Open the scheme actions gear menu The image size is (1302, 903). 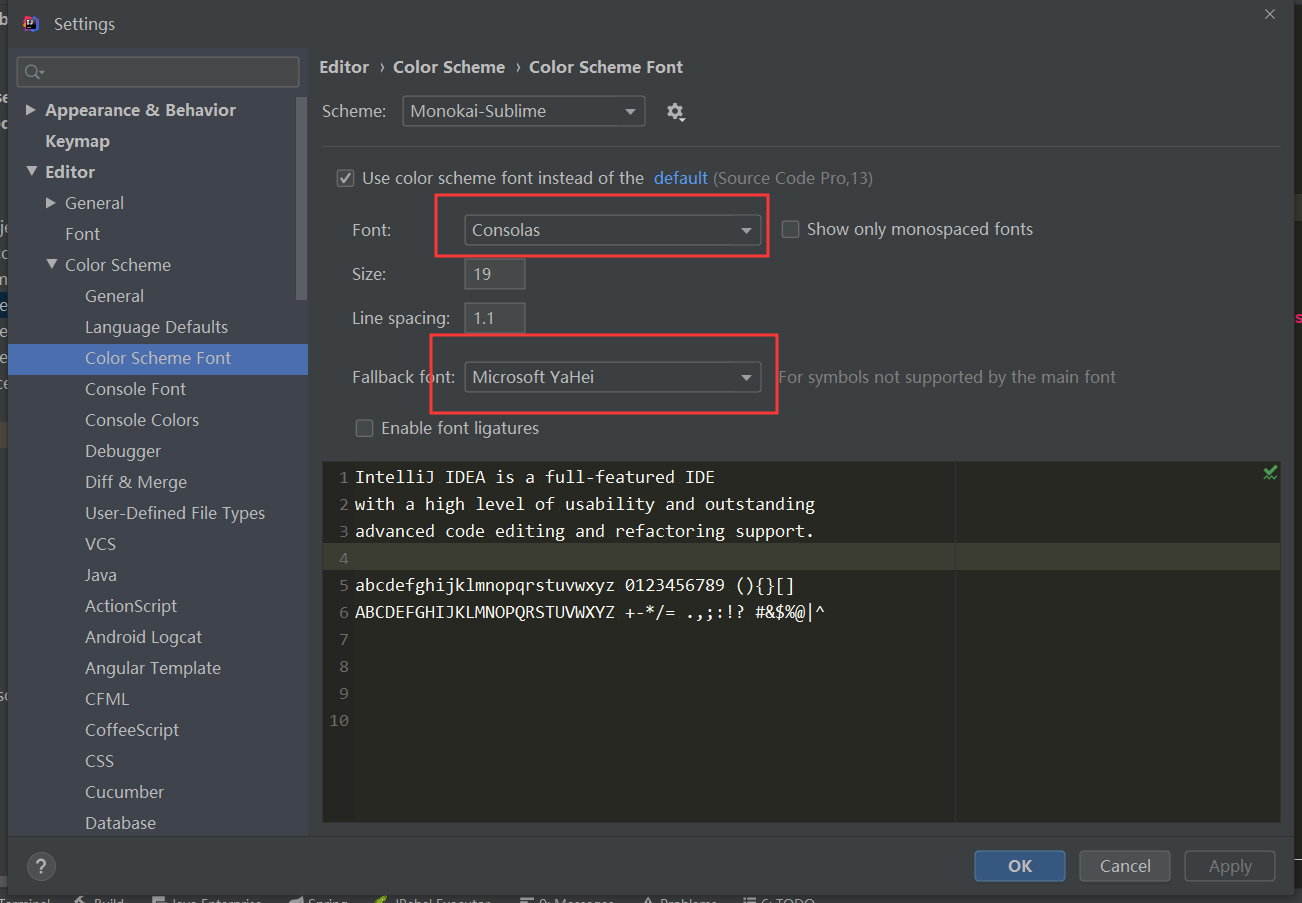click(x=676, y=112)
